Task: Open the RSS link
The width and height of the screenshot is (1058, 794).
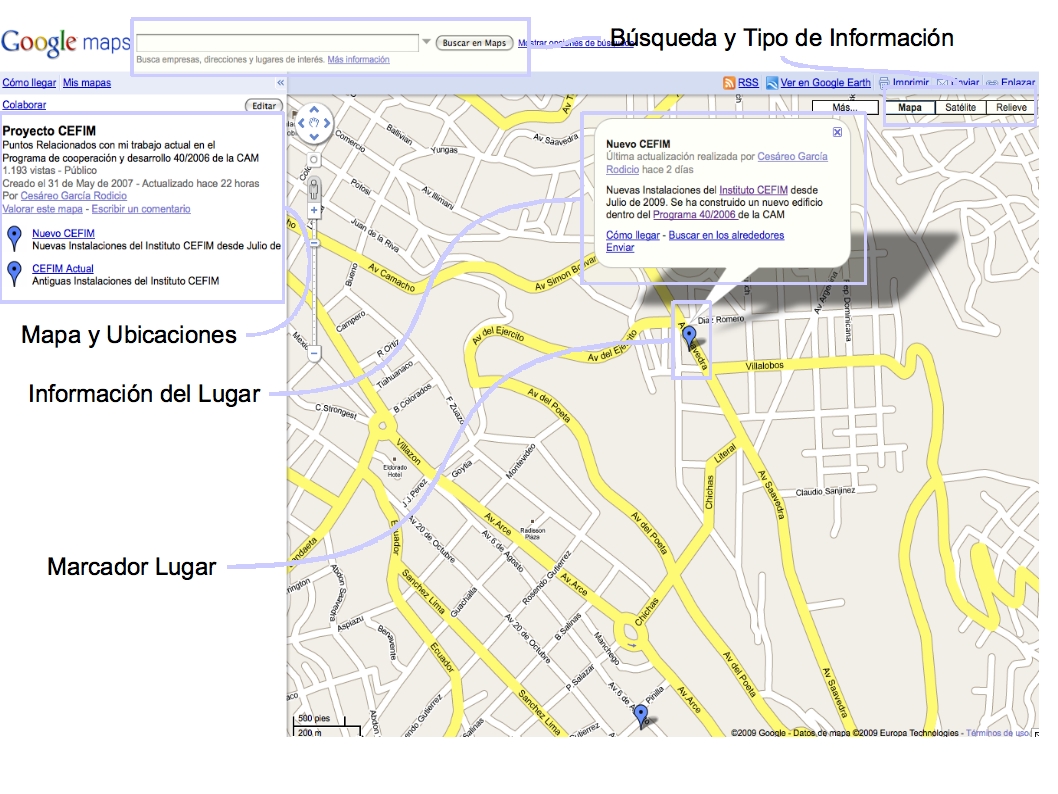Action: pos(748,83)
